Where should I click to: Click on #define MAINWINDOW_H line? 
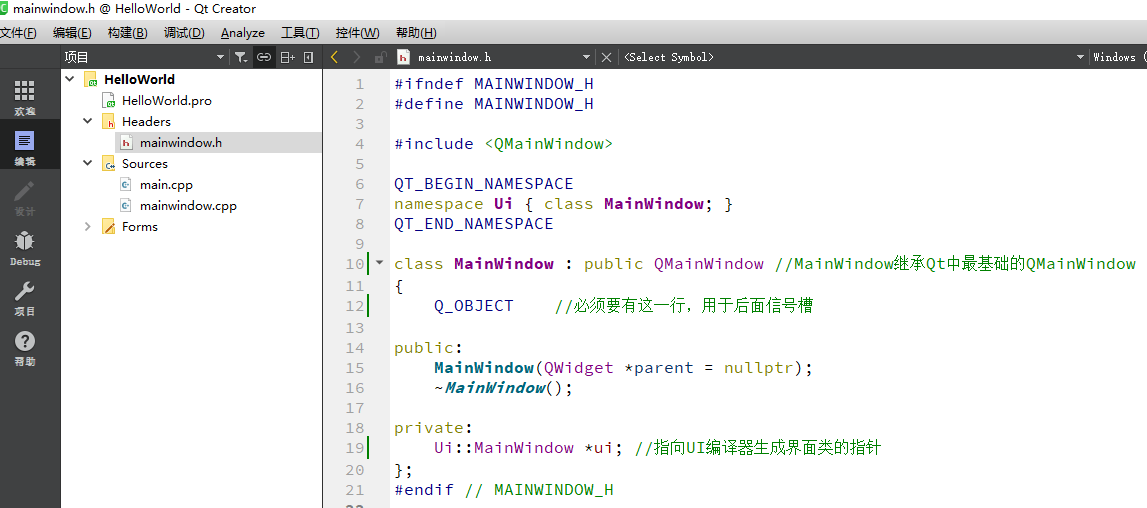(494, 104)
